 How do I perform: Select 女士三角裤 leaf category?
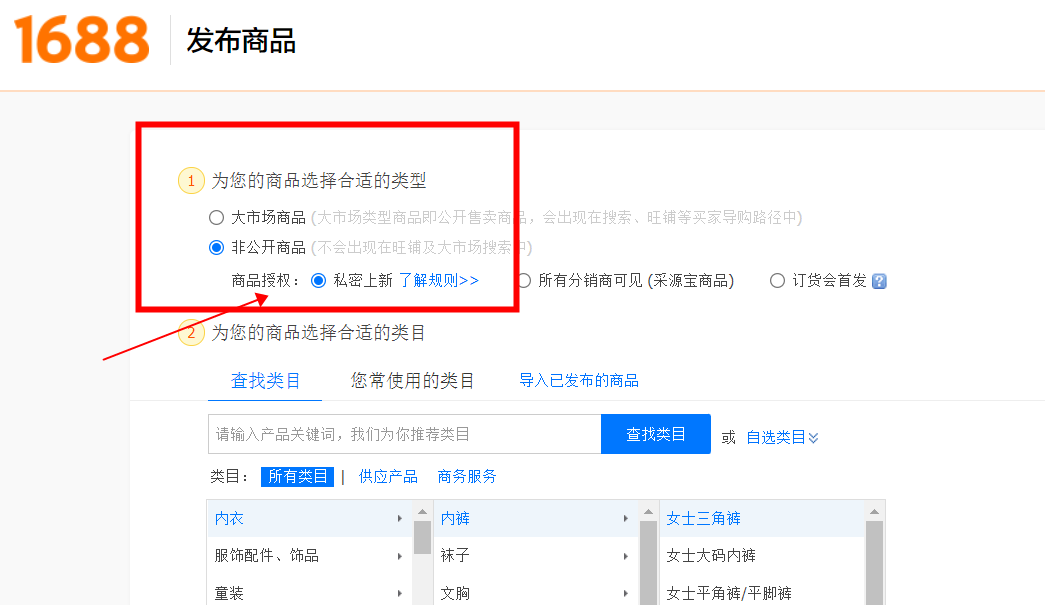coord(762,518)
